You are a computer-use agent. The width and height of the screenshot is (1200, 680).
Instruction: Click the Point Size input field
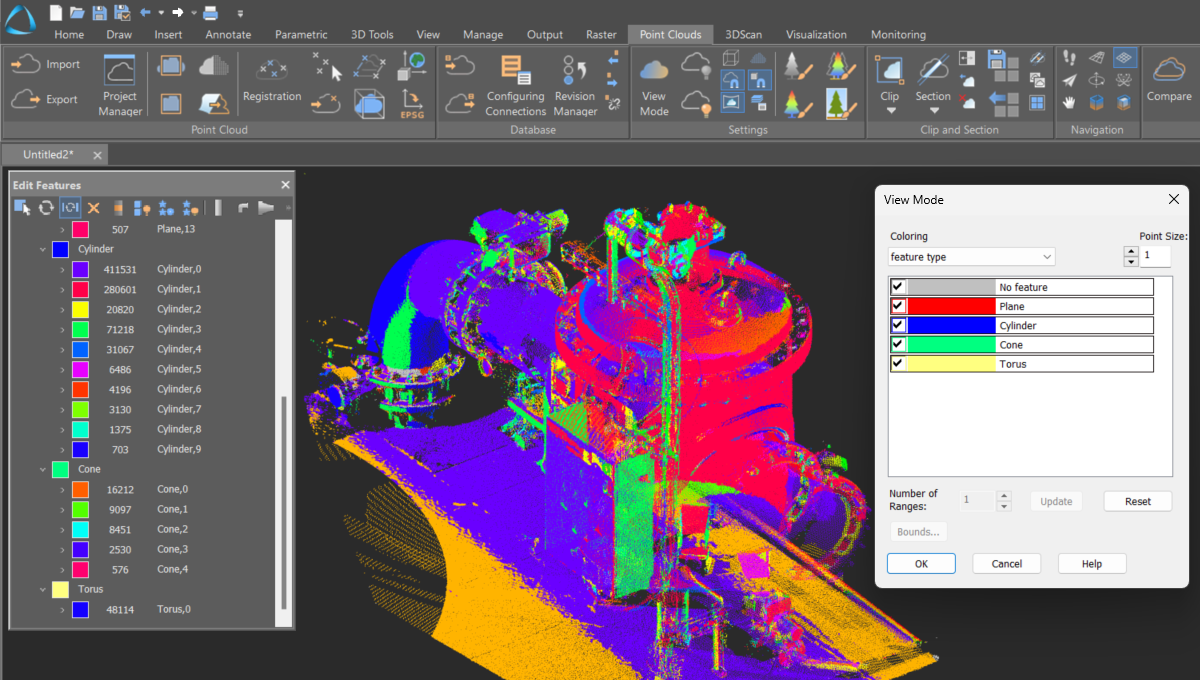1155,256
